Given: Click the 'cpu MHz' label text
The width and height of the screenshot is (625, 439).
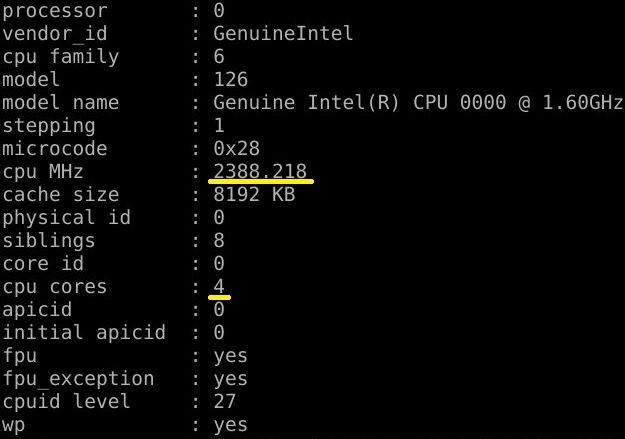Looking at the screenshot, I should 43,171.
